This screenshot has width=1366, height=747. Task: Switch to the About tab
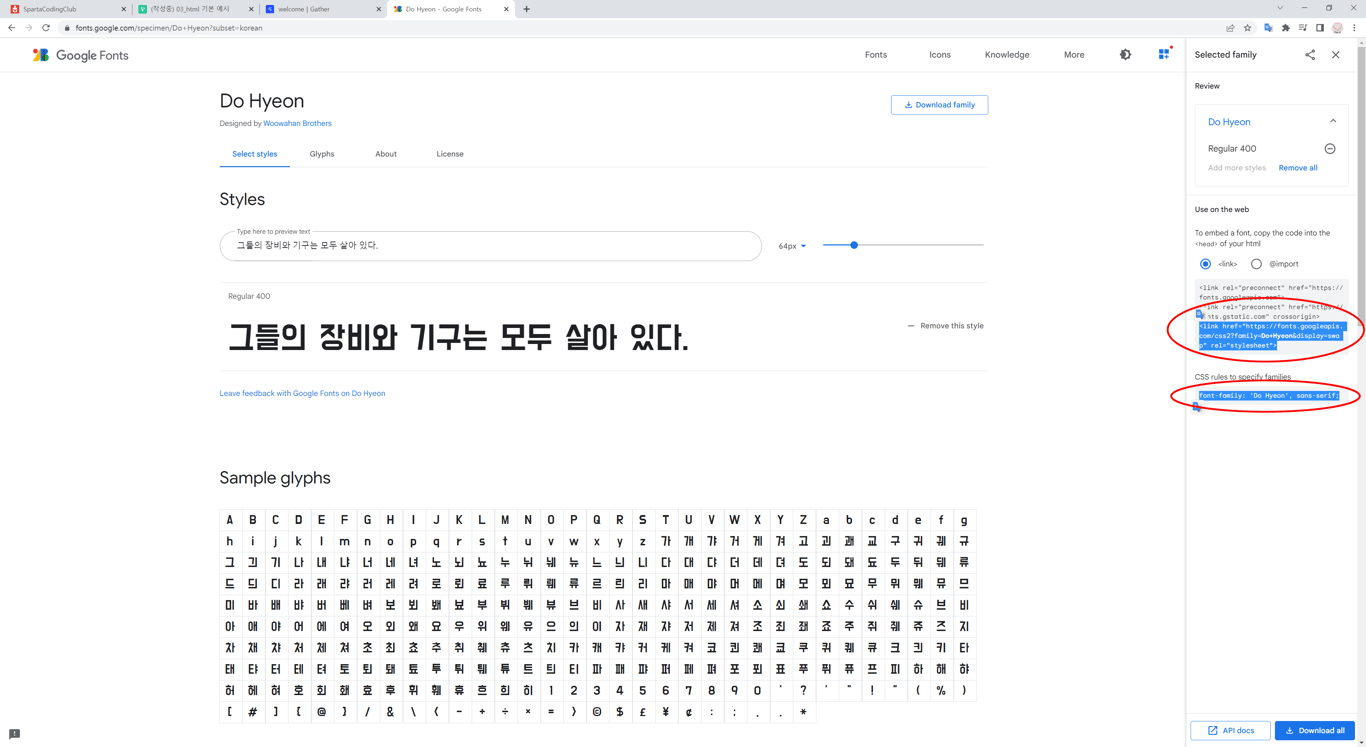click(386, 154)
